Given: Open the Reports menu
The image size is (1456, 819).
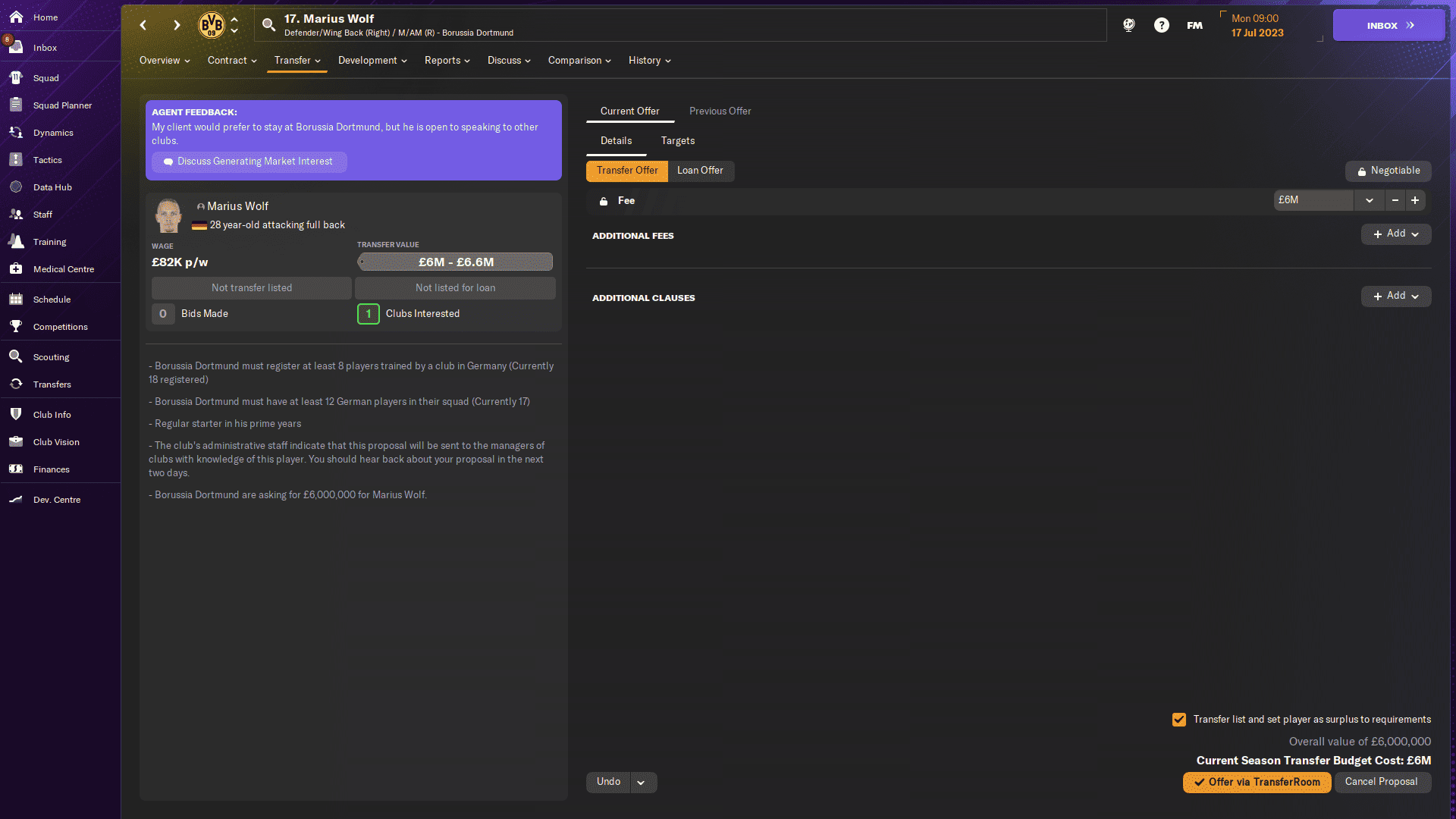Looking at the screenshot, I should [447, 61].
